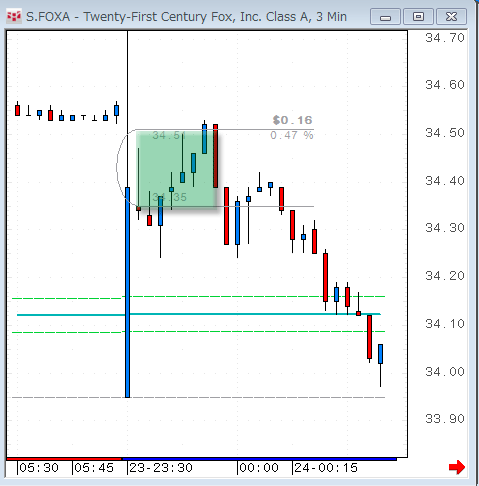Viewport: 479px width, 486px height.
Task: Click the blue session bar on time axis
Action: pos(259,459)
